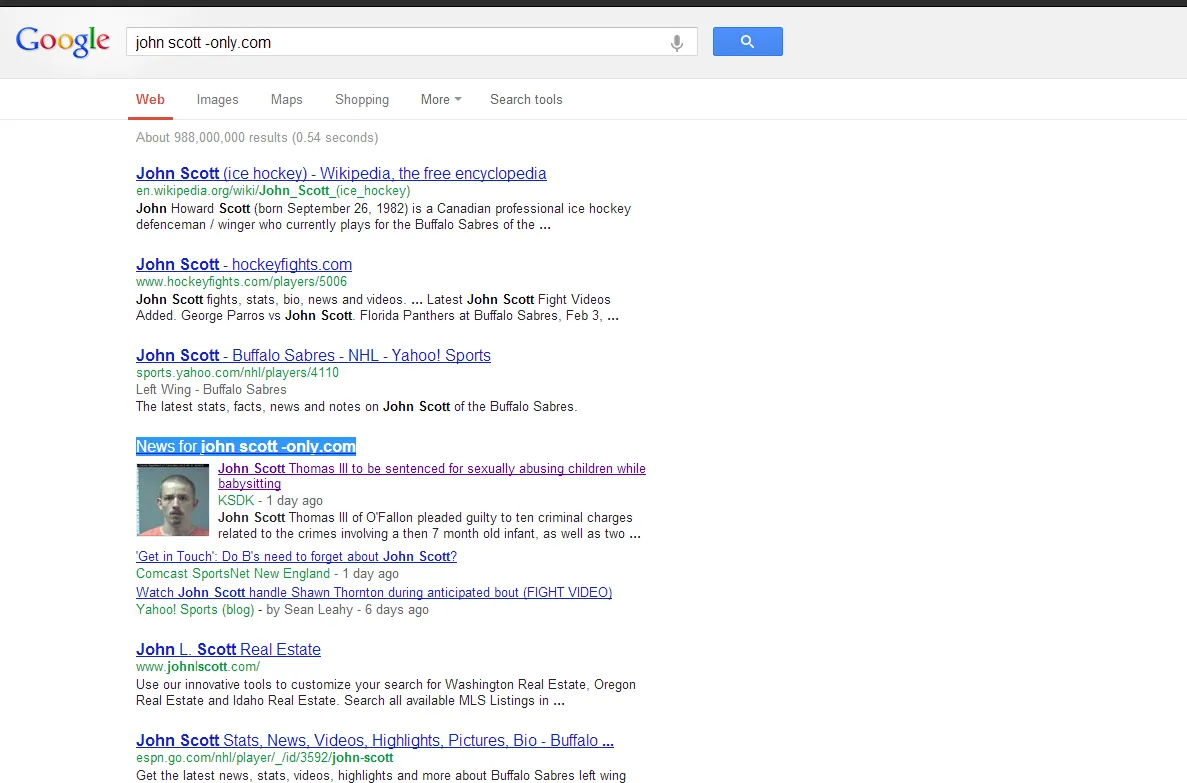
Task: Open the Shawn Thornton fight video link
Action: pyautogui.click(x=374, y=592)
